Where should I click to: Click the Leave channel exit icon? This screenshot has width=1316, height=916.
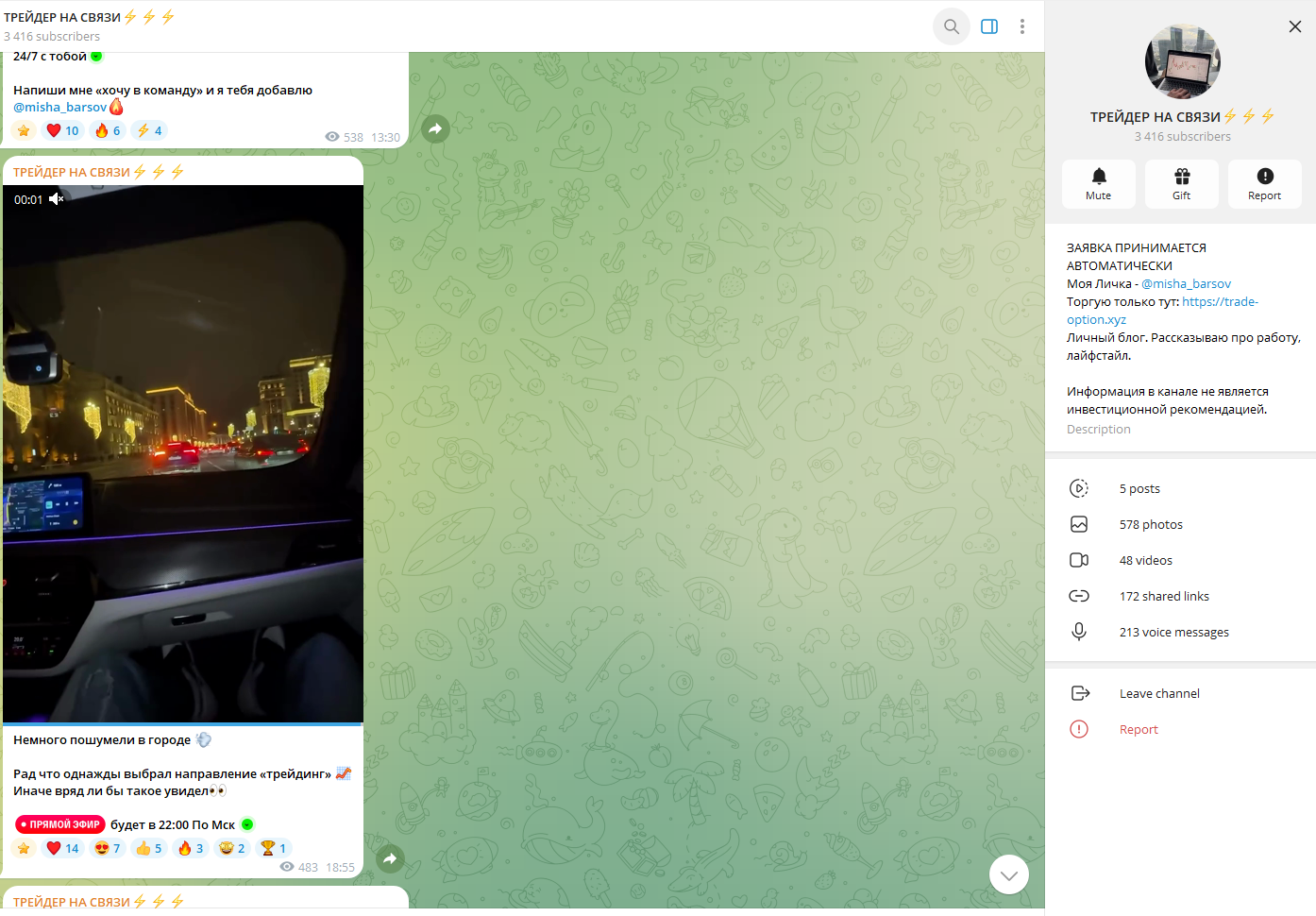click(1080, 693)
